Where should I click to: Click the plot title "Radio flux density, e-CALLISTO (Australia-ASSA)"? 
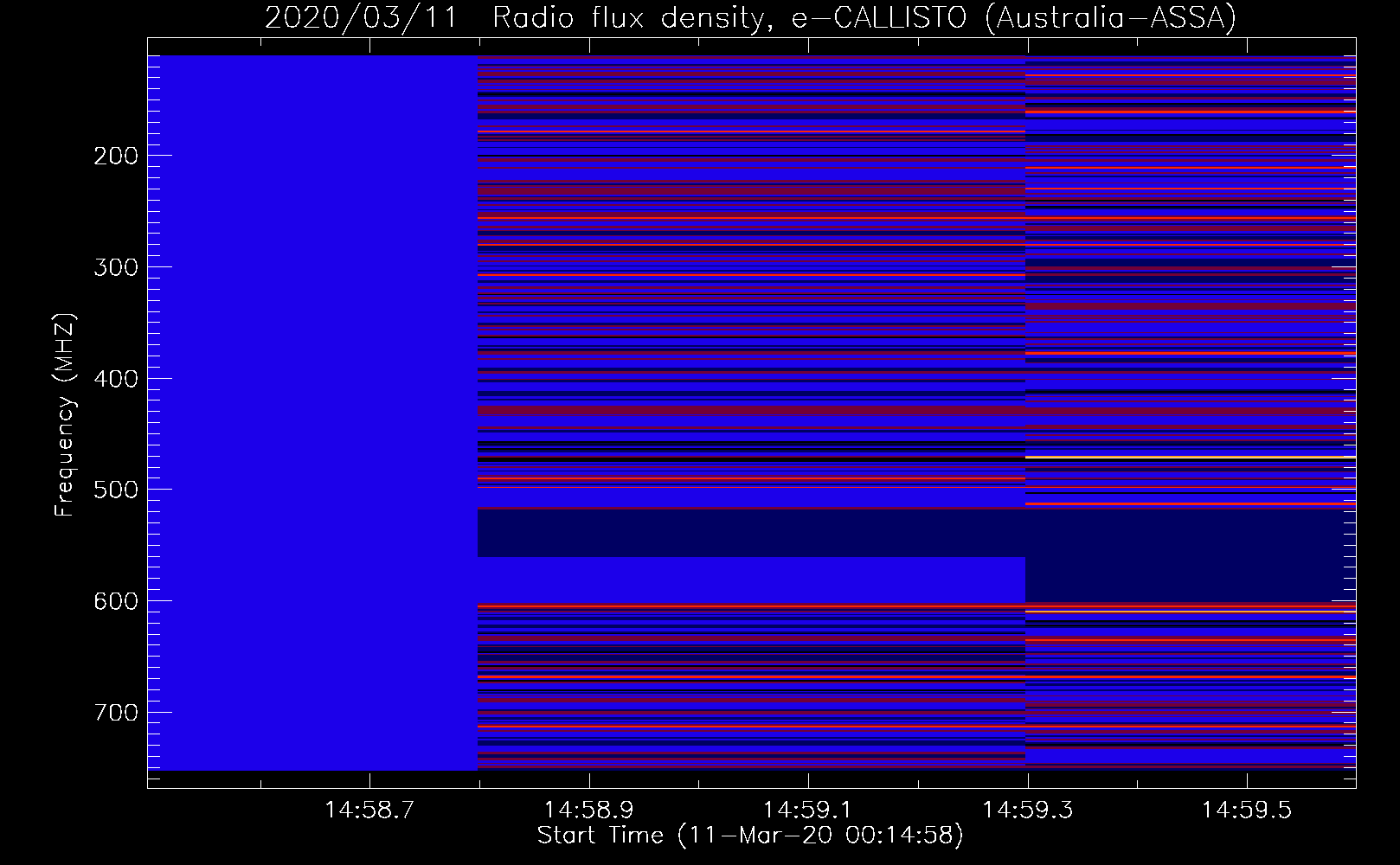click(x=864, y=18)
